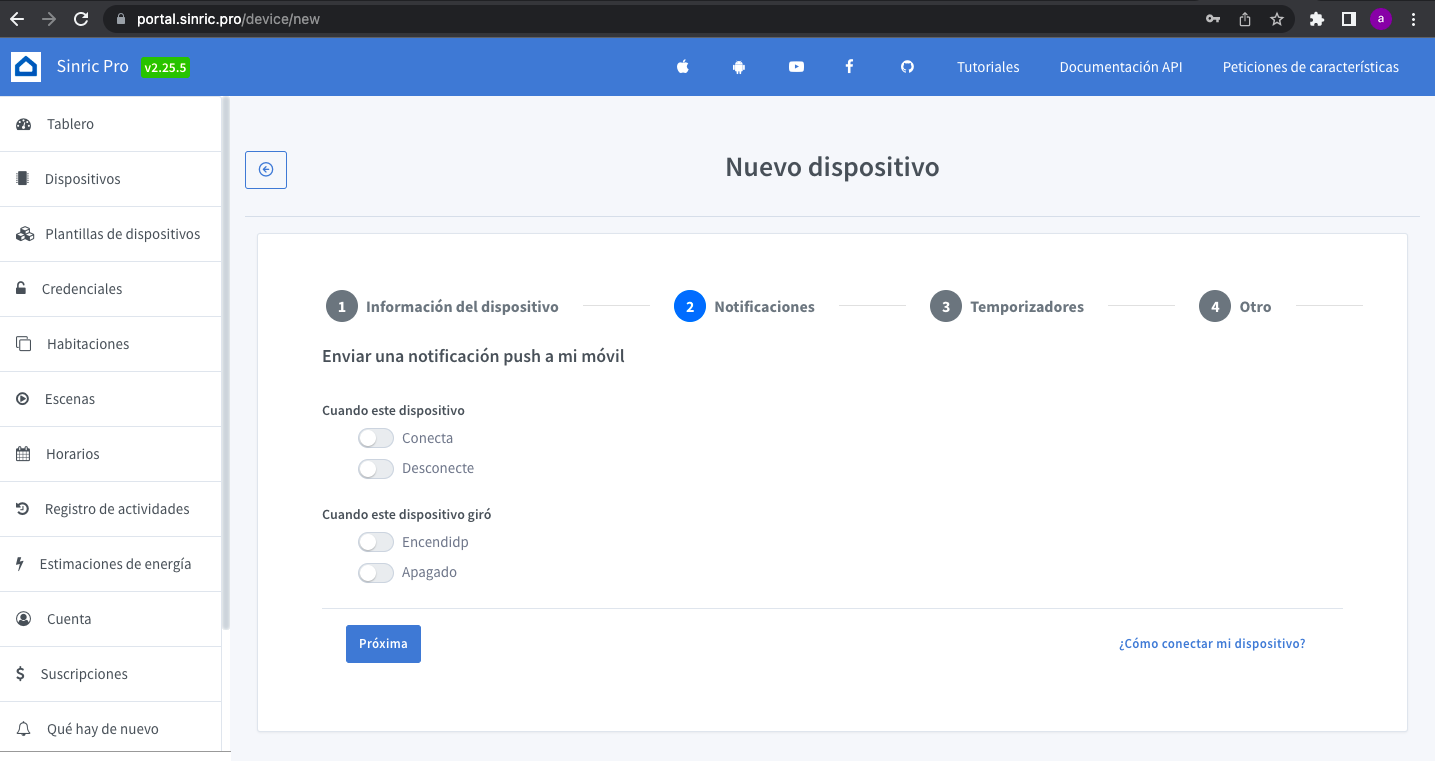
Task: Click the Apple icon in header
Action: [x=683, y=67]
